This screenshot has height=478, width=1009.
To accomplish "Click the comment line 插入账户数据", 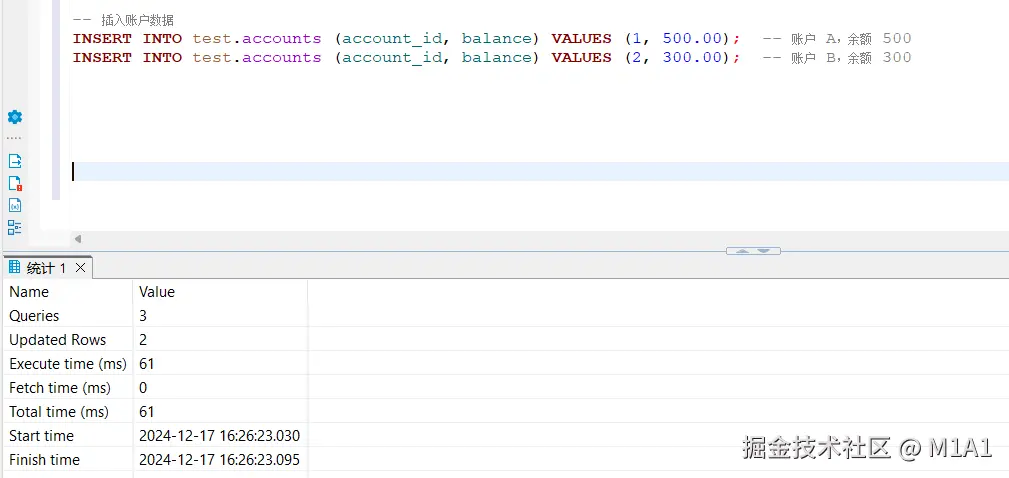I will (x=124, y=21).
